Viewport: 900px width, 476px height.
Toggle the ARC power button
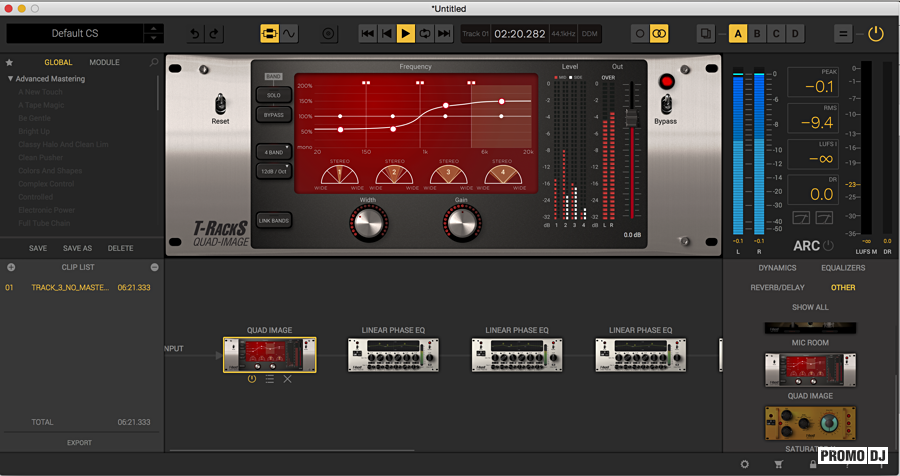pyautogui.click(x=828, y=246)
